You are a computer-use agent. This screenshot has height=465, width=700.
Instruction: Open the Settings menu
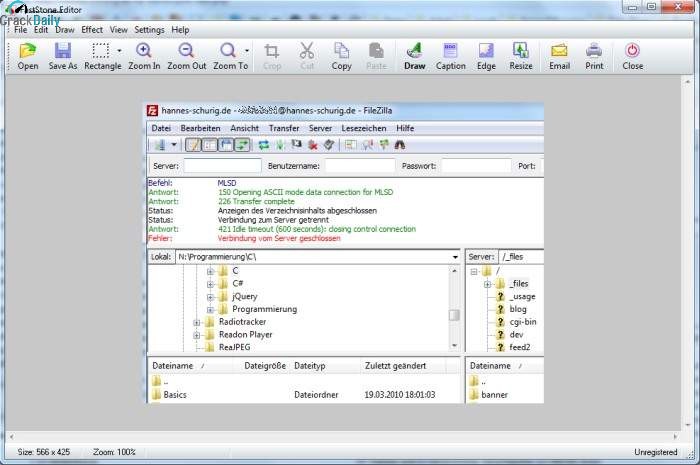(149, 30)
